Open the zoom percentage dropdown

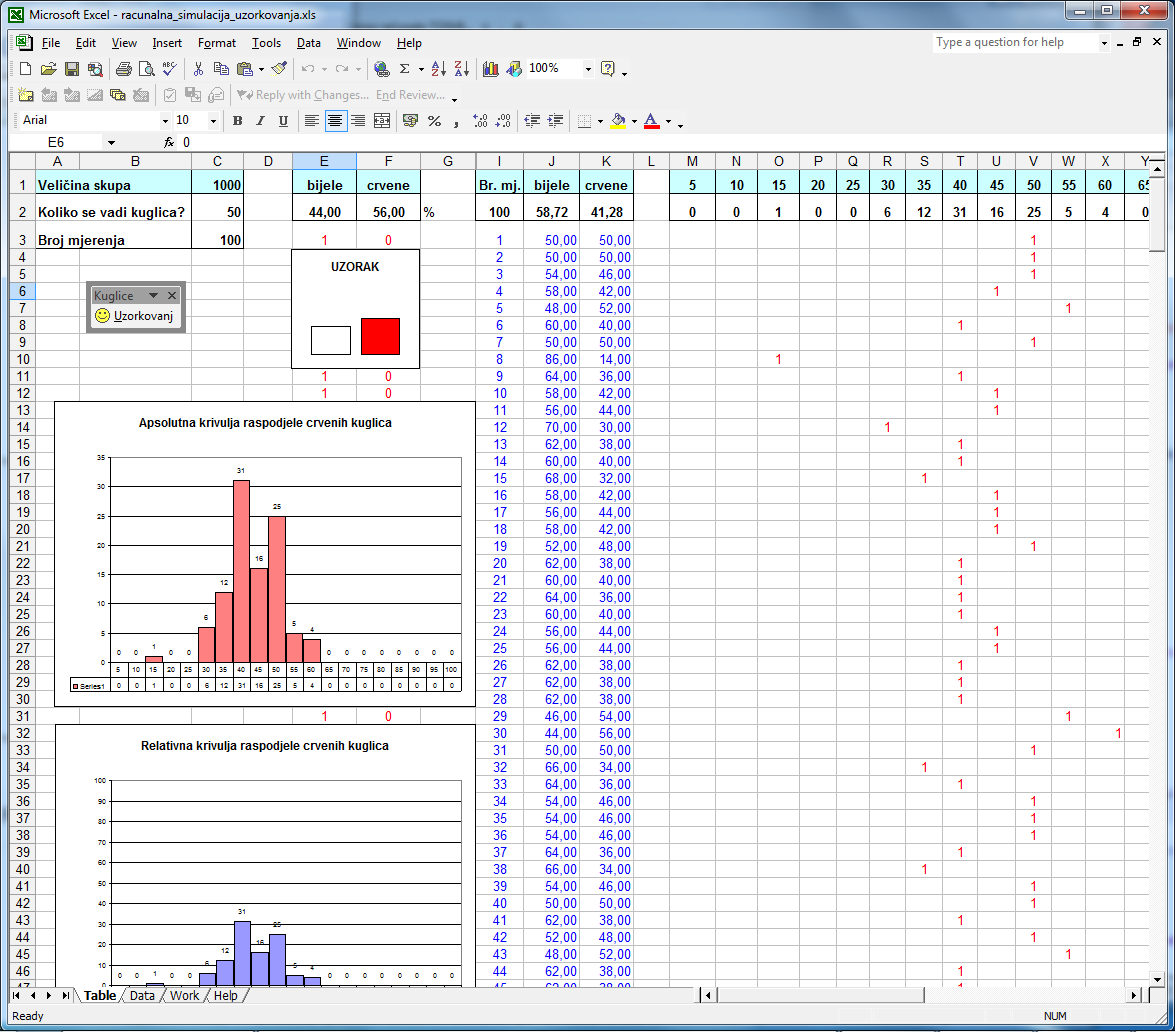click(x=588, y=69)
